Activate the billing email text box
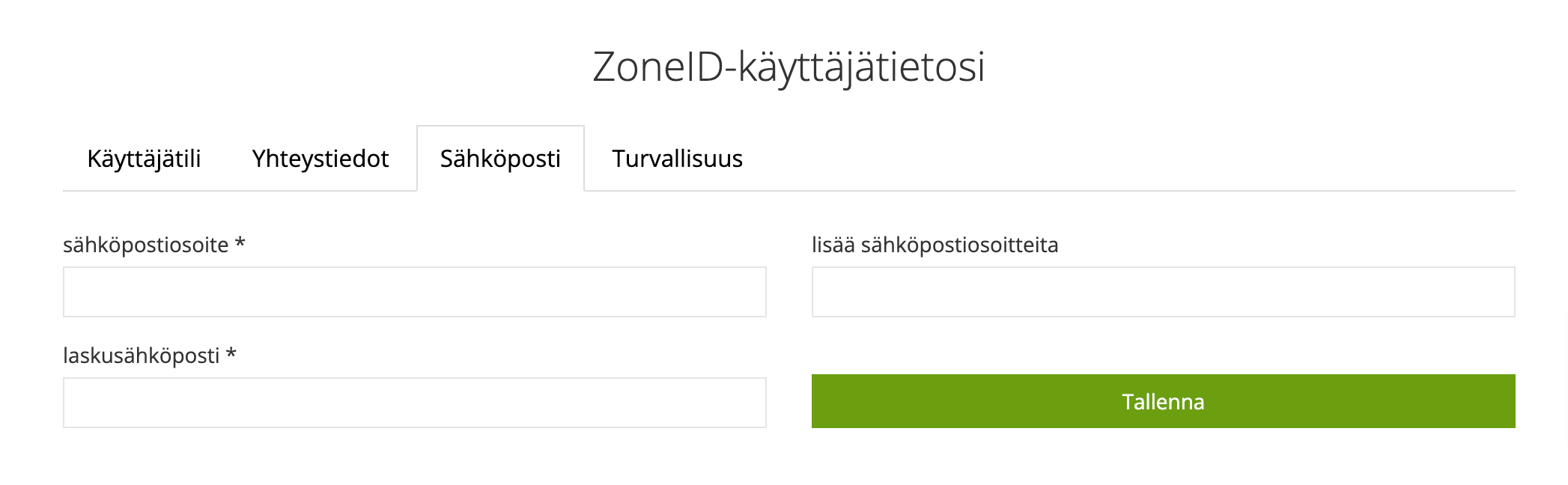The width and height of the screenshot is (1568, 485). point(414,403)
